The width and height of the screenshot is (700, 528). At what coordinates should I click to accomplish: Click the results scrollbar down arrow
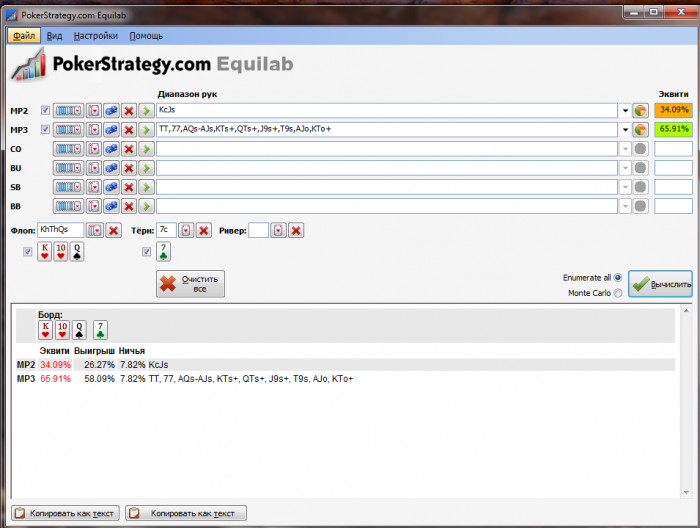686,493
